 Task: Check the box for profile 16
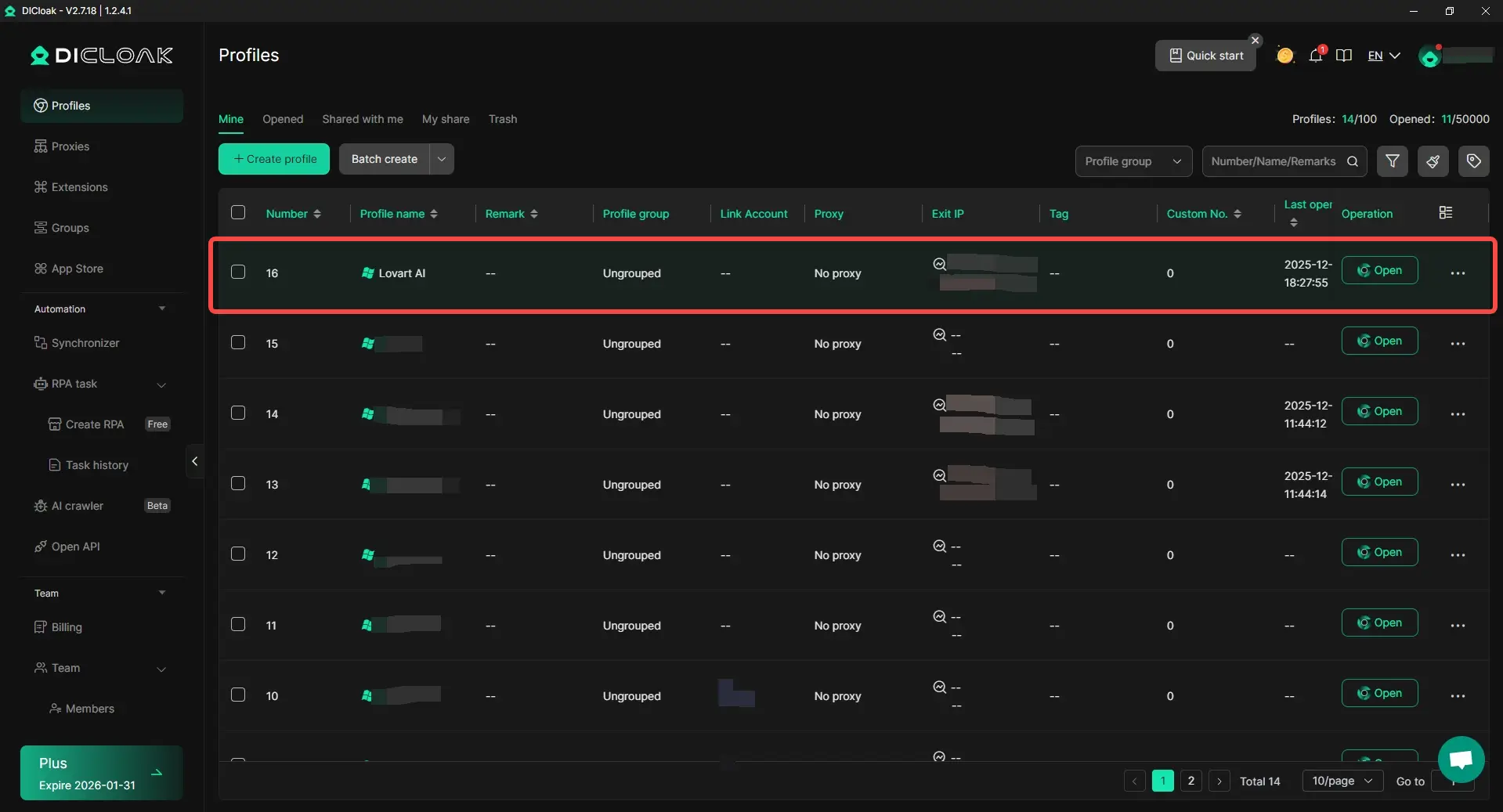[x=238, y=272]
